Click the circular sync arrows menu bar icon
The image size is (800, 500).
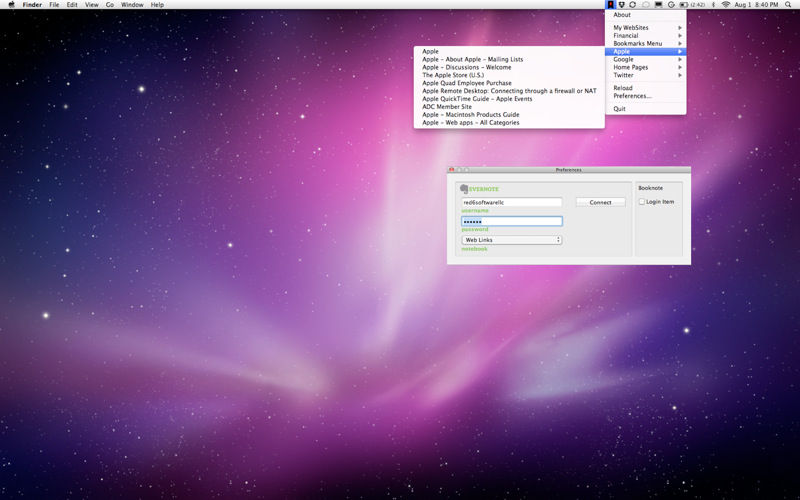click(x=633, y=5)
